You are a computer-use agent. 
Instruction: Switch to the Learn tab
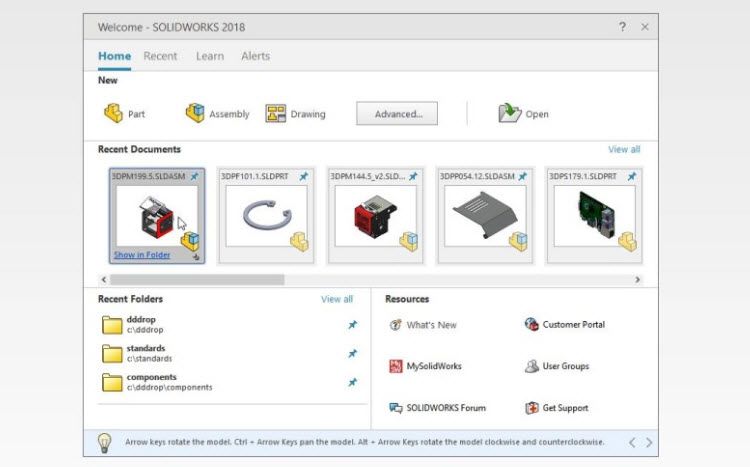(210, 56)
